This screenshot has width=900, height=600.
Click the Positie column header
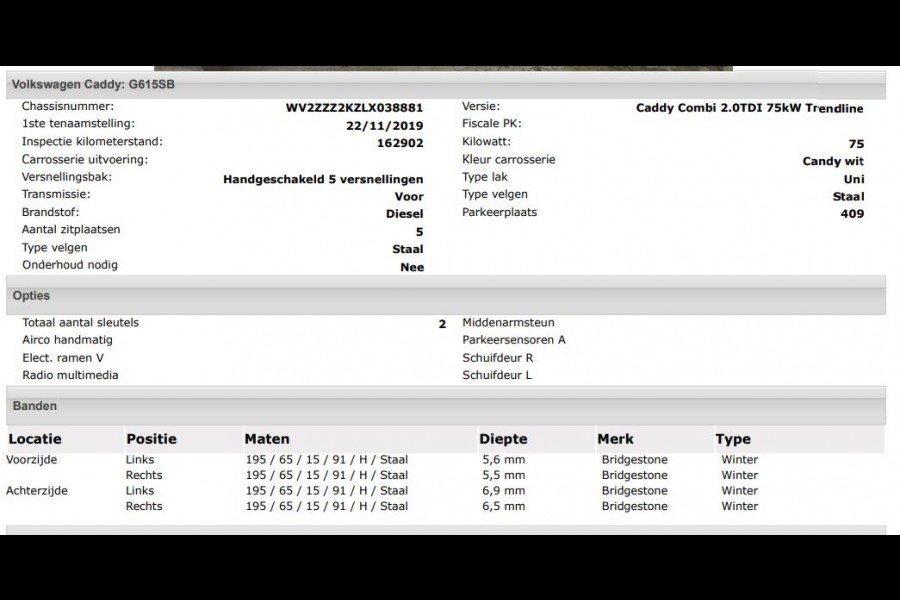point(151,439)
